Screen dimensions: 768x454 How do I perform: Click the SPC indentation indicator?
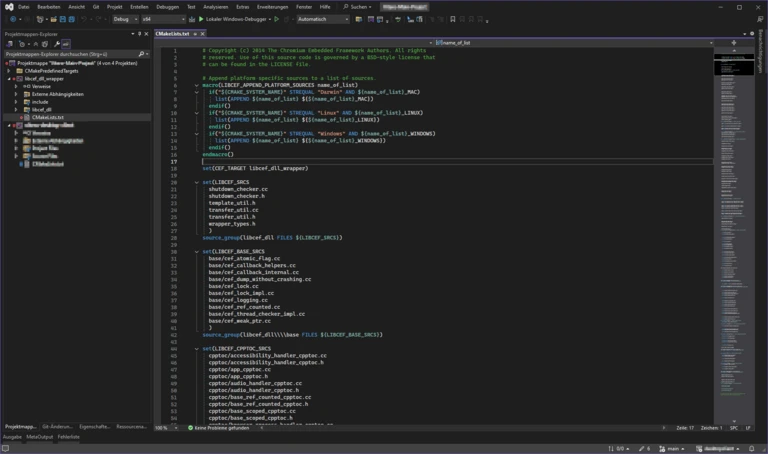pos(734,428)
